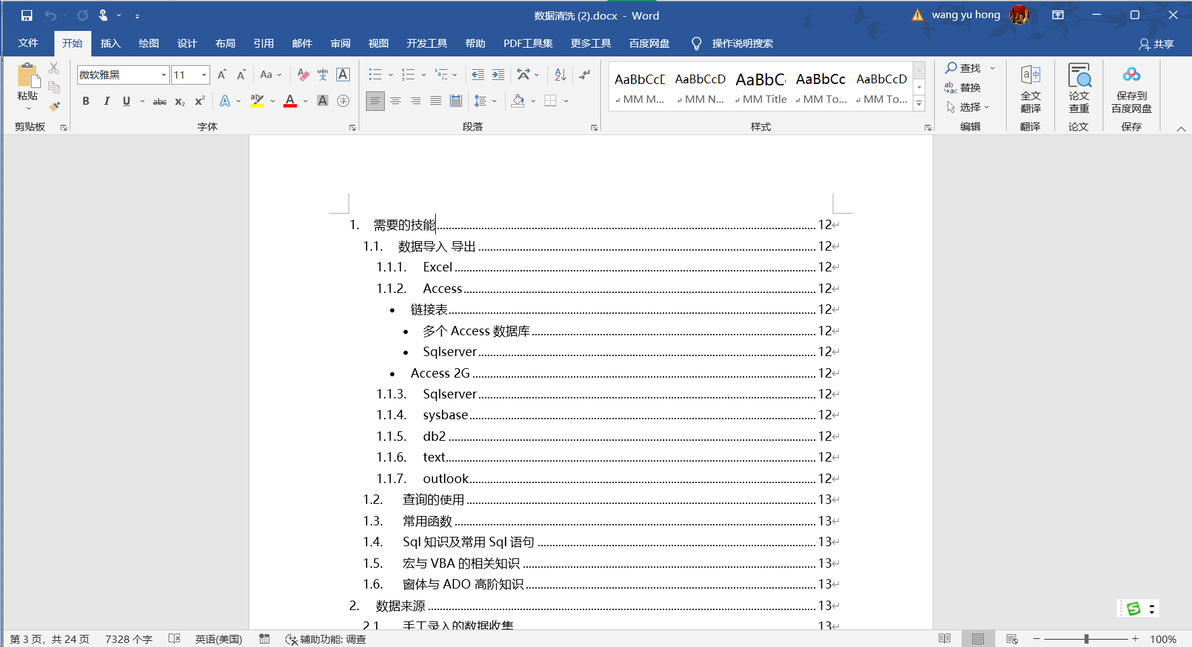The height and width of the screenshot is (647, 1192).
Task: Decrease paragraph indent
Action: [477, 75]
